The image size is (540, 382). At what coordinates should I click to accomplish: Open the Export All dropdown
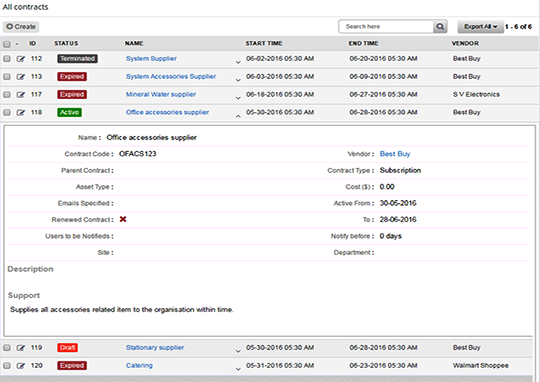tap(480, 27)
